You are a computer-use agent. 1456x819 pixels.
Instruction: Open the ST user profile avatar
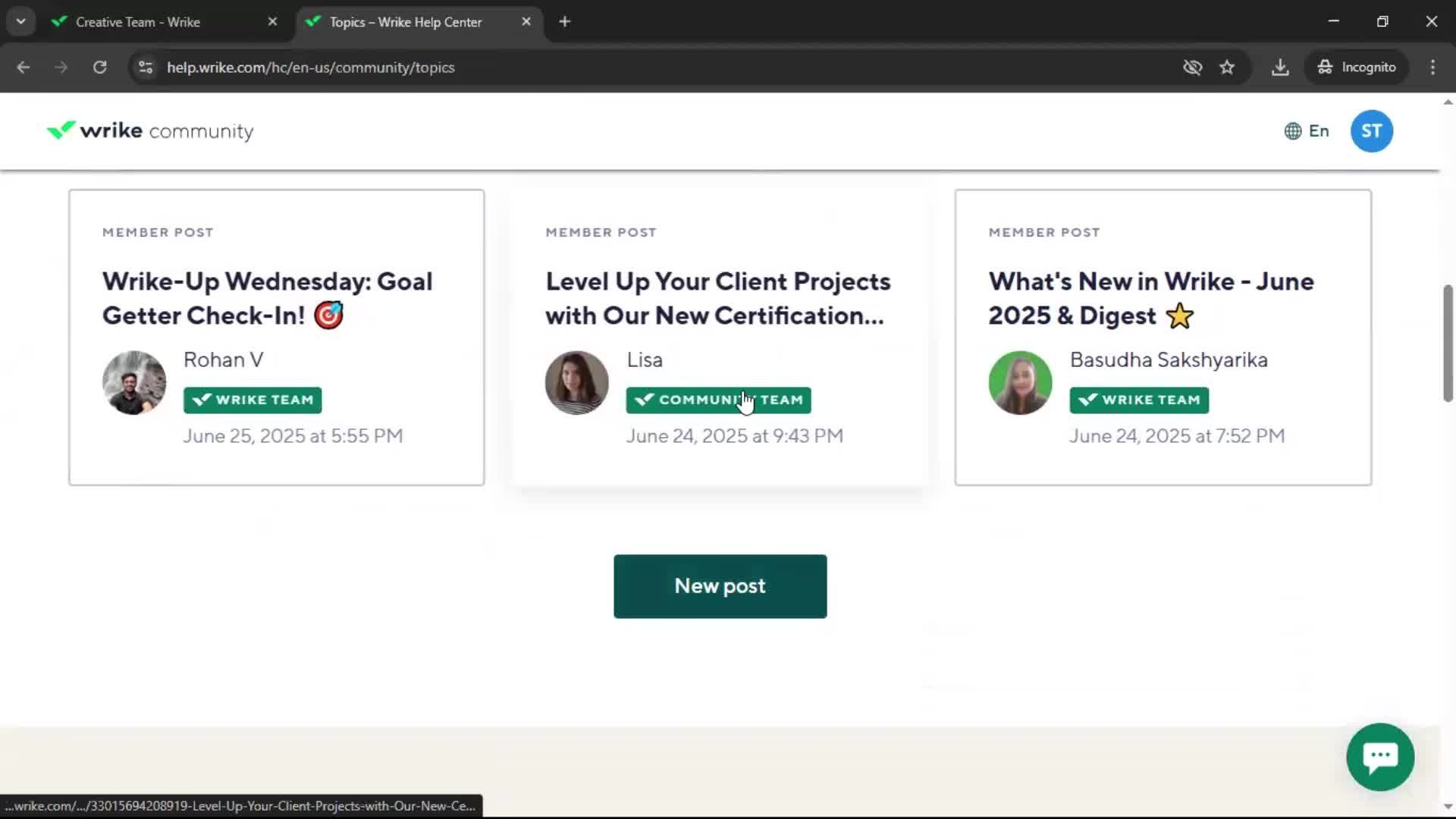[x=1371, y=131]
